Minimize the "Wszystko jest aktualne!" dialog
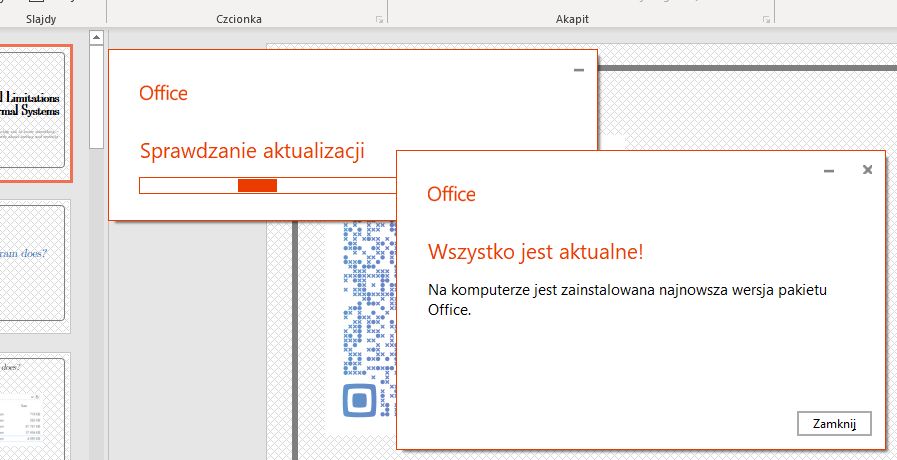The image size is (897, 460). 828,171
